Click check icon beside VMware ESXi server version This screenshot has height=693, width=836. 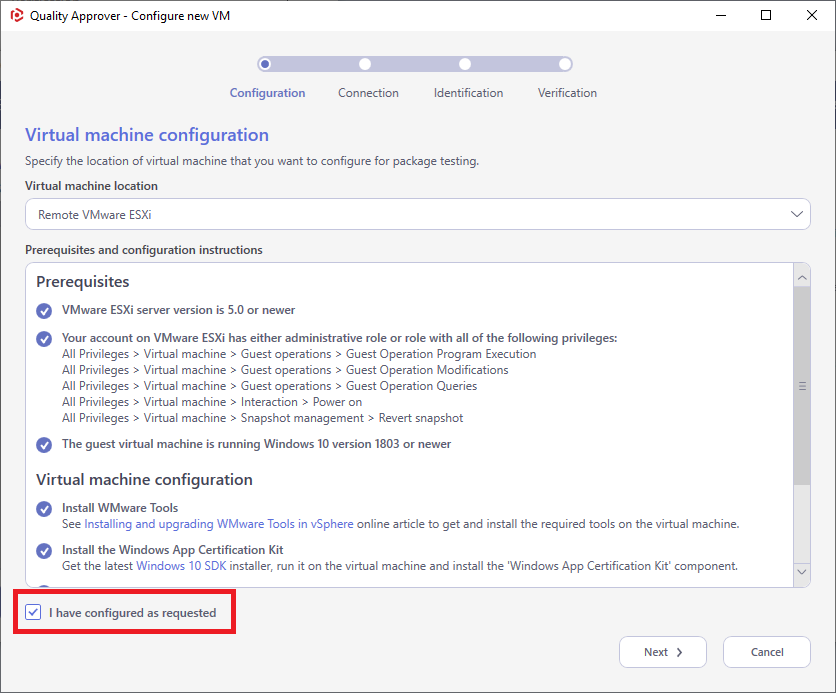44,311
